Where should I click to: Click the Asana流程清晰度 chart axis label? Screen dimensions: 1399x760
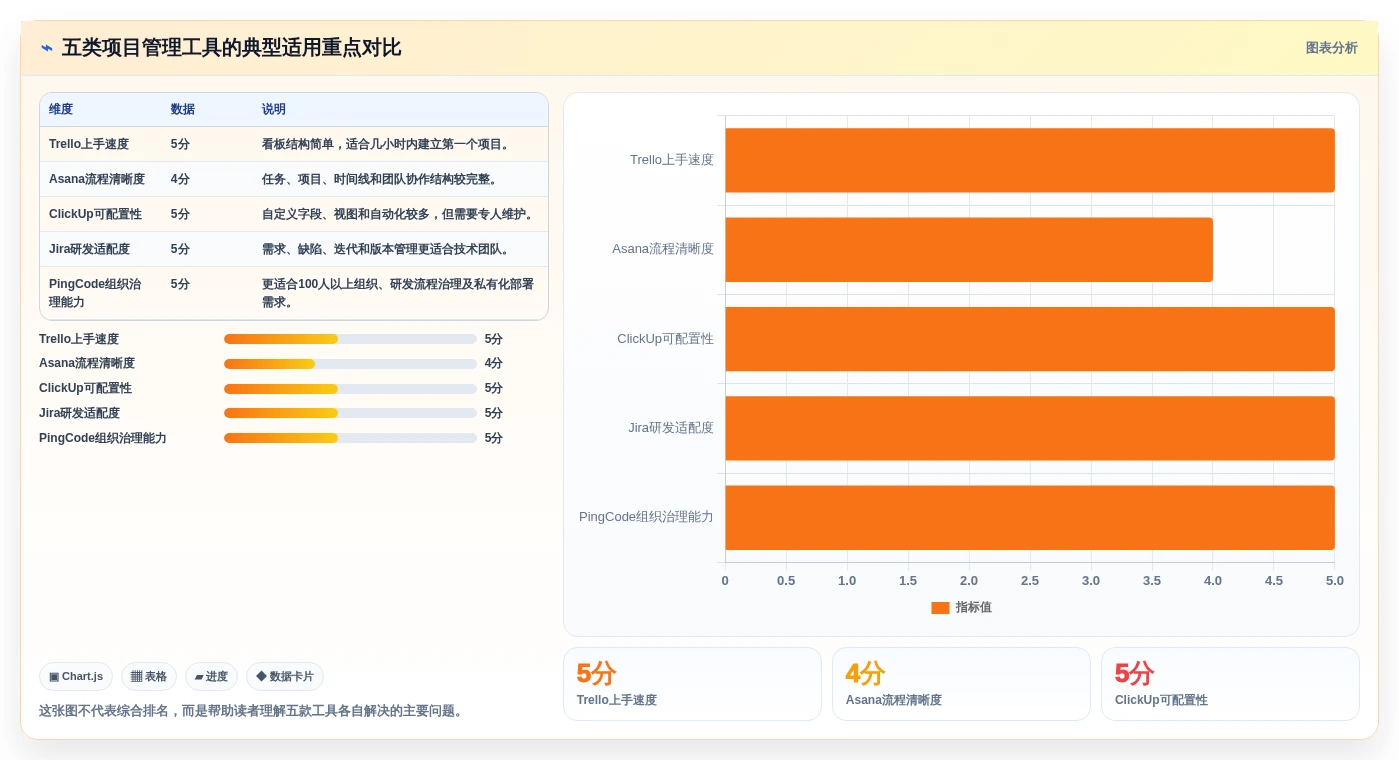(x=663, y=249)
